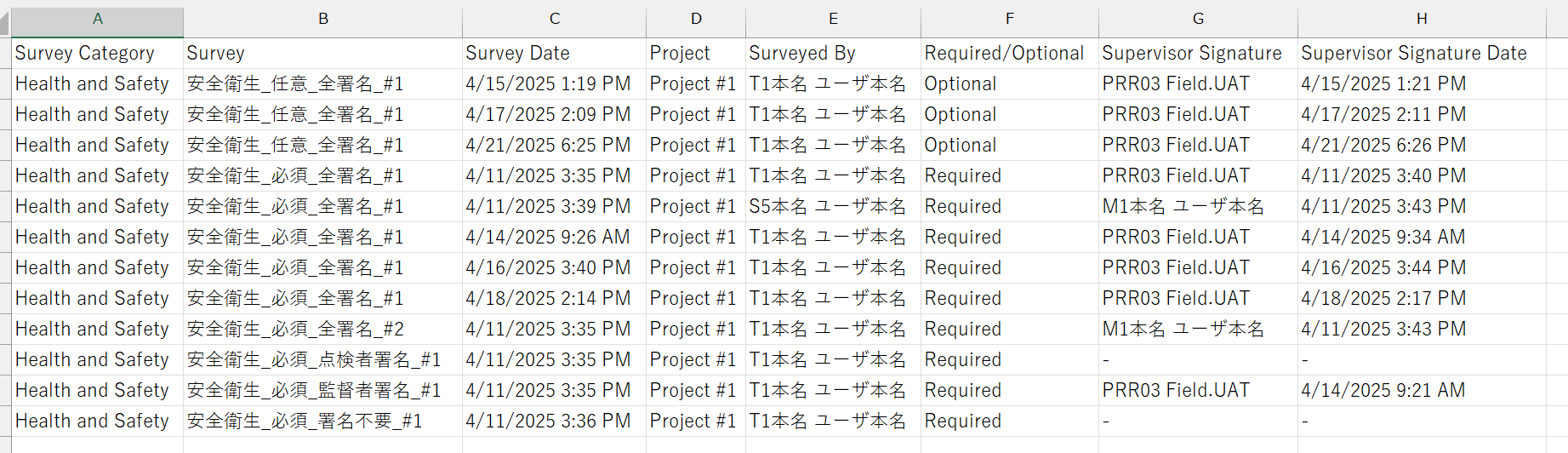
Task: Click the Survey Category header cell
Action: click(x=98, y=53)
